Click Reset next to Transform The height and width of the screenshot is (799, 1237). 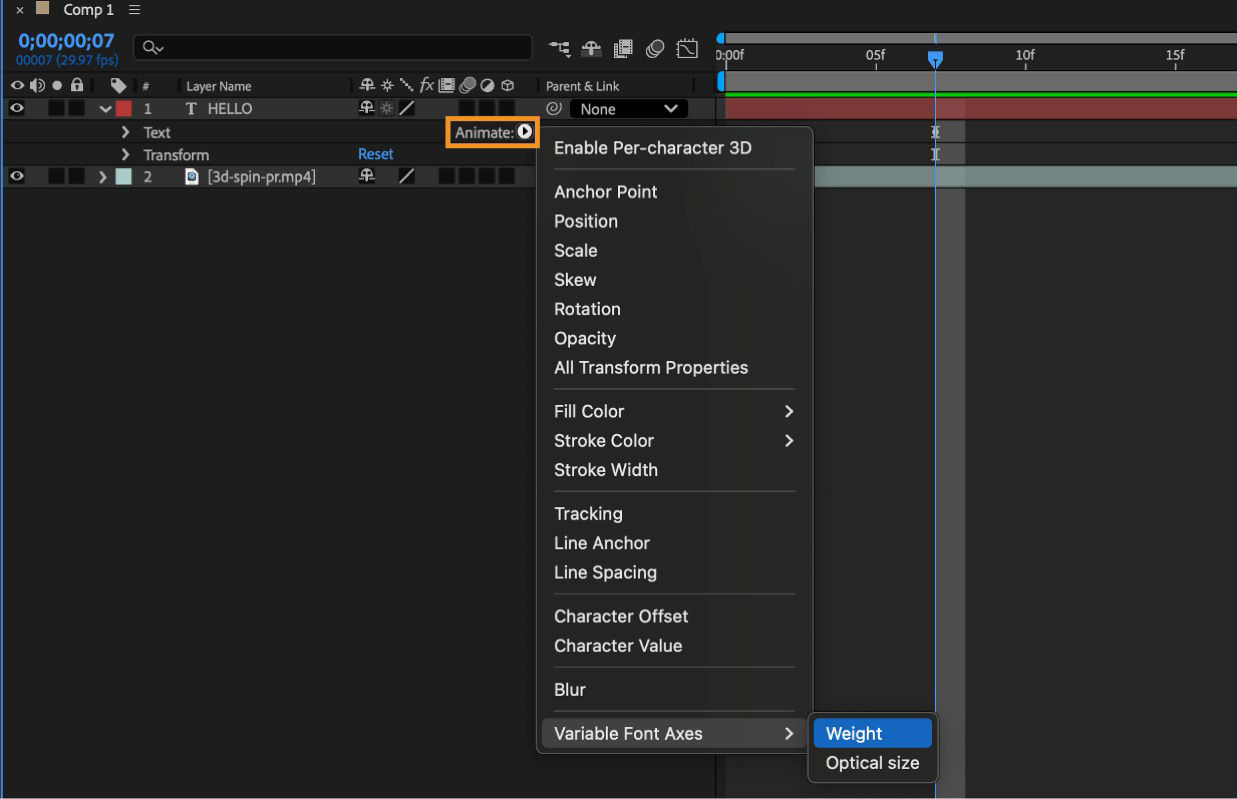point(375,154)
